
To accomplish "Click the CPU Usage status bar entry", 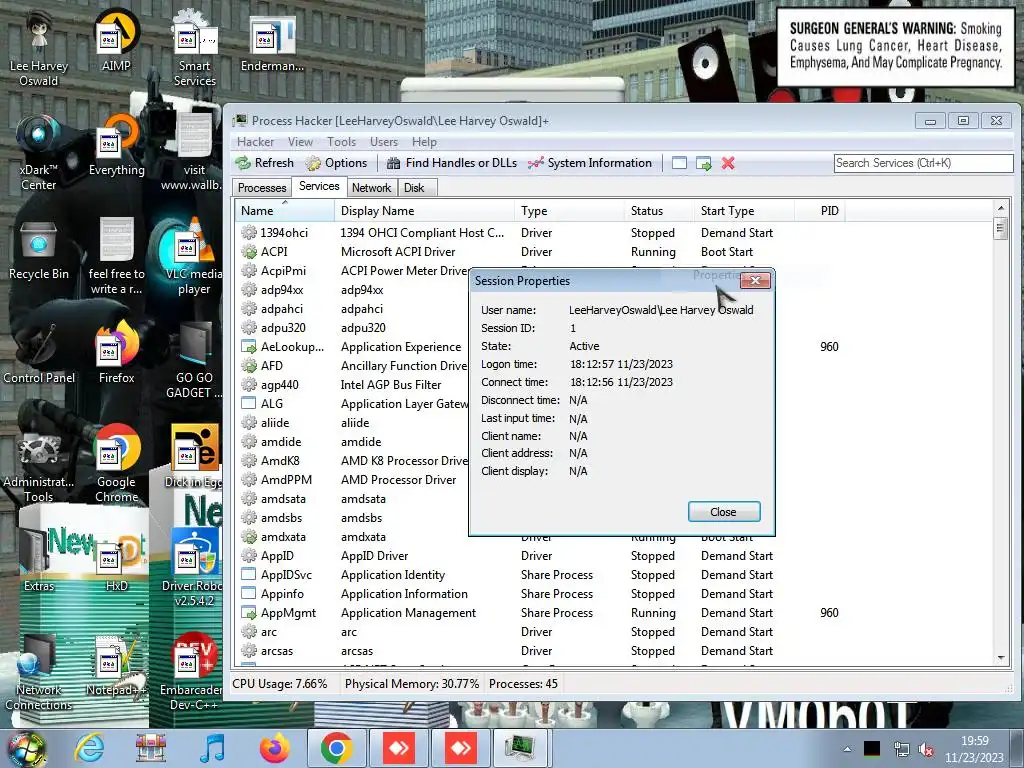I will tap(280, 684).
